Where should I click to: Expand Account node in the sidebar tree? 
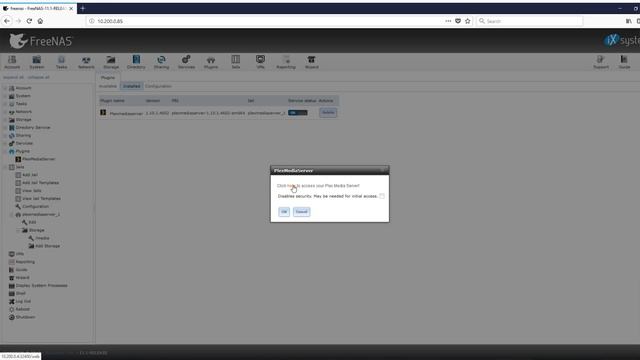tap(5, 88)
